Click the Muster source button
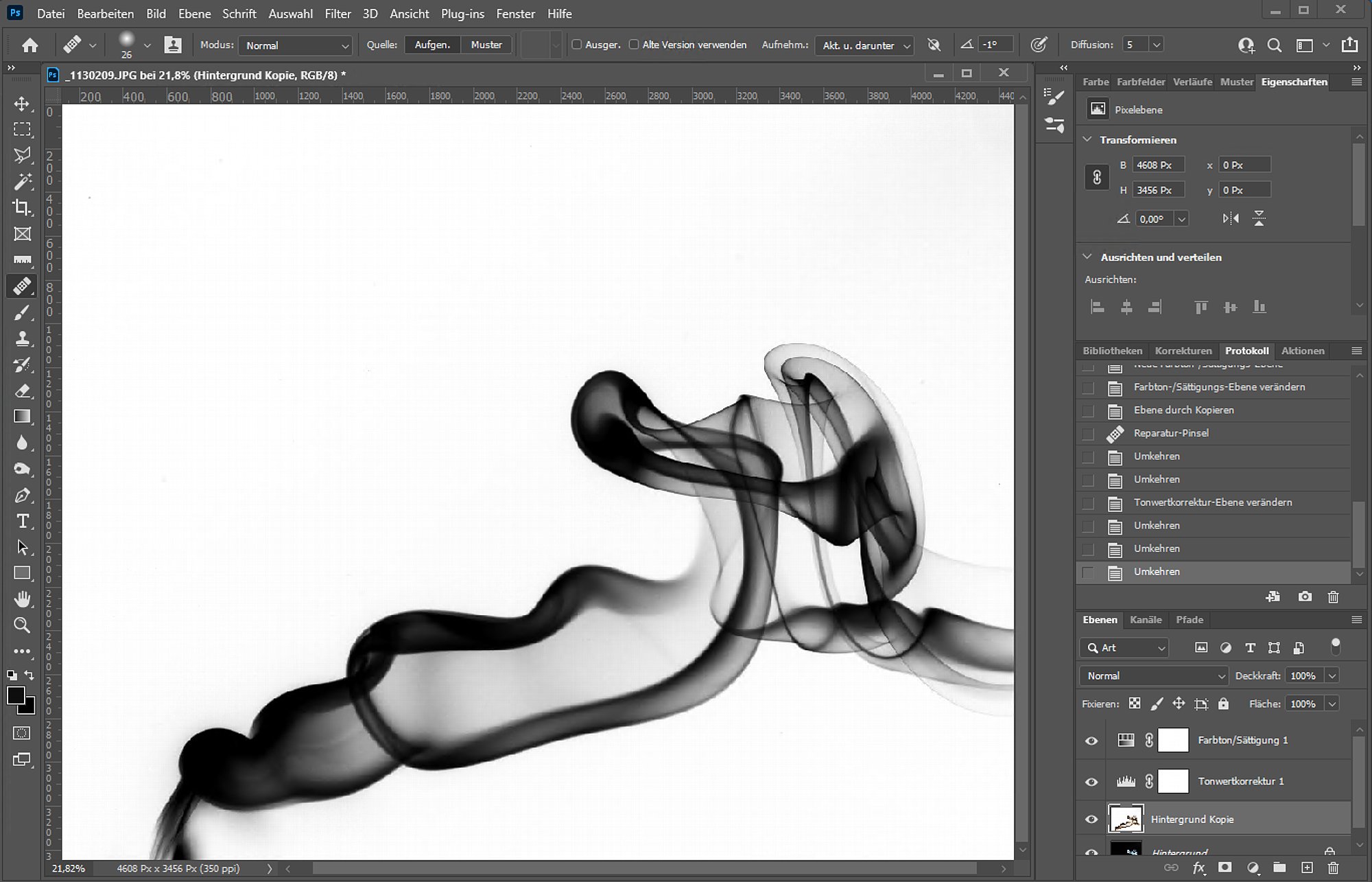Screen dimensions: 1372x882 click(486, 45)
